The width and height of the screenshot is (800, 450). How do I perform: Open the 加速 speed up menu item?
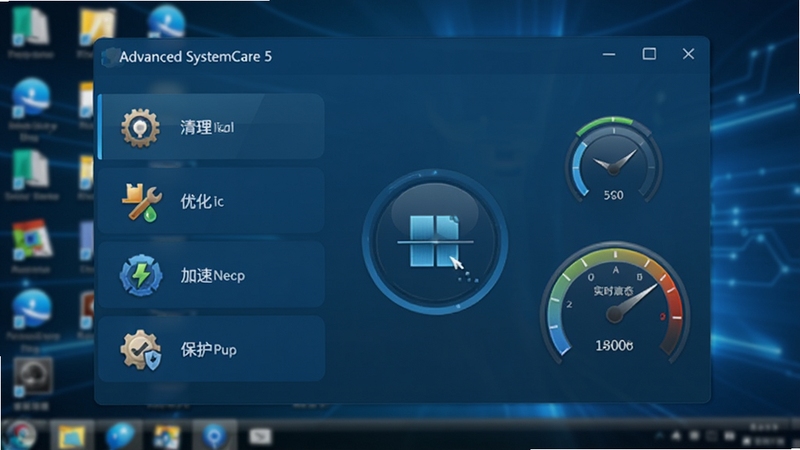[211, 274]
